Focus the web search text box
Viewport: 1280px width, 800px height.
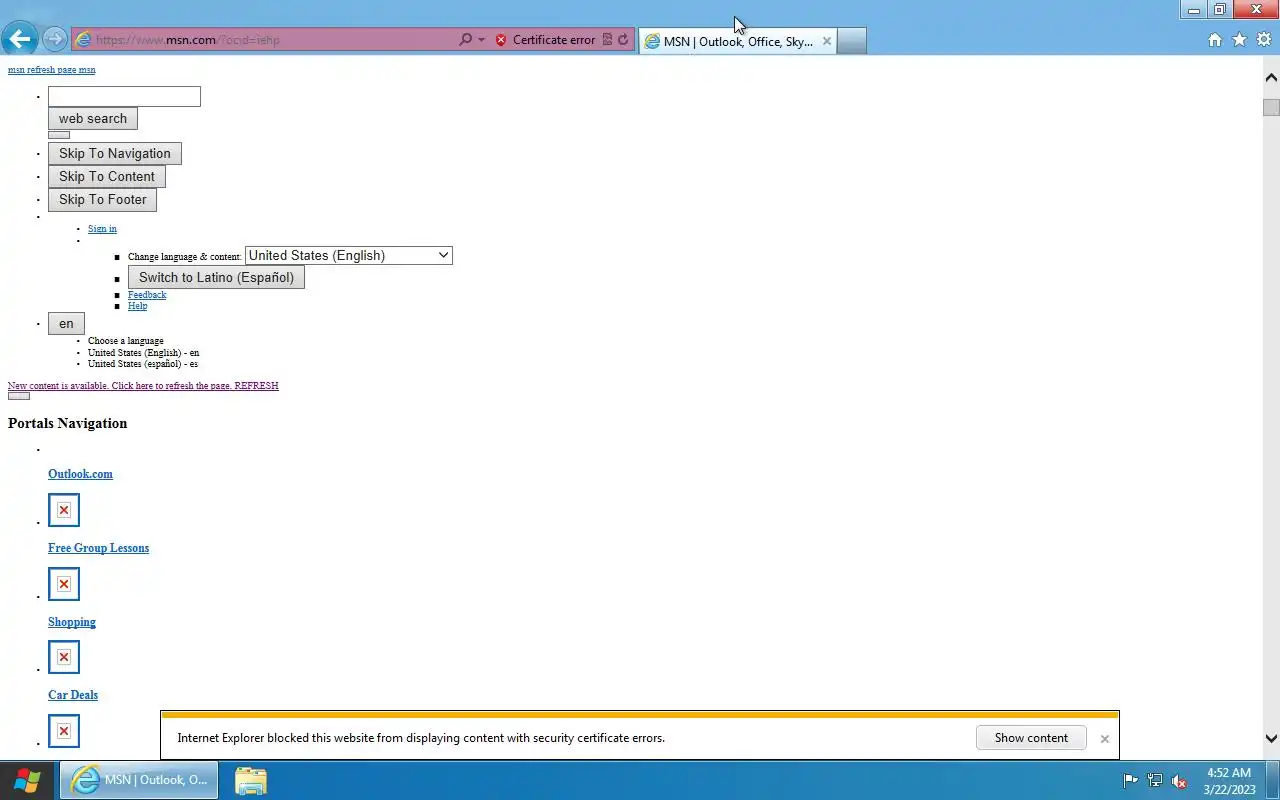point(124,96)
